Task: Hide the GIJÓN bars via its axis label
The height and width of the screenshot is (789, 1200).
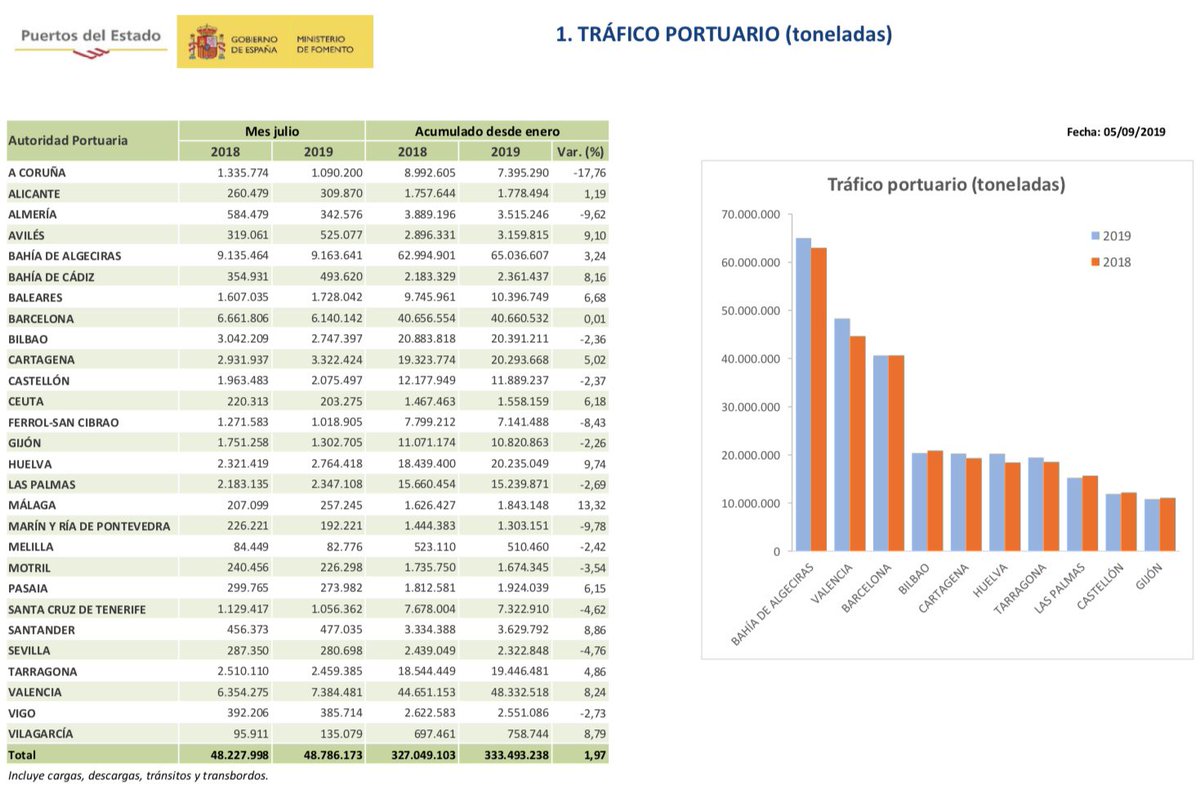Action: (1151, 575)
